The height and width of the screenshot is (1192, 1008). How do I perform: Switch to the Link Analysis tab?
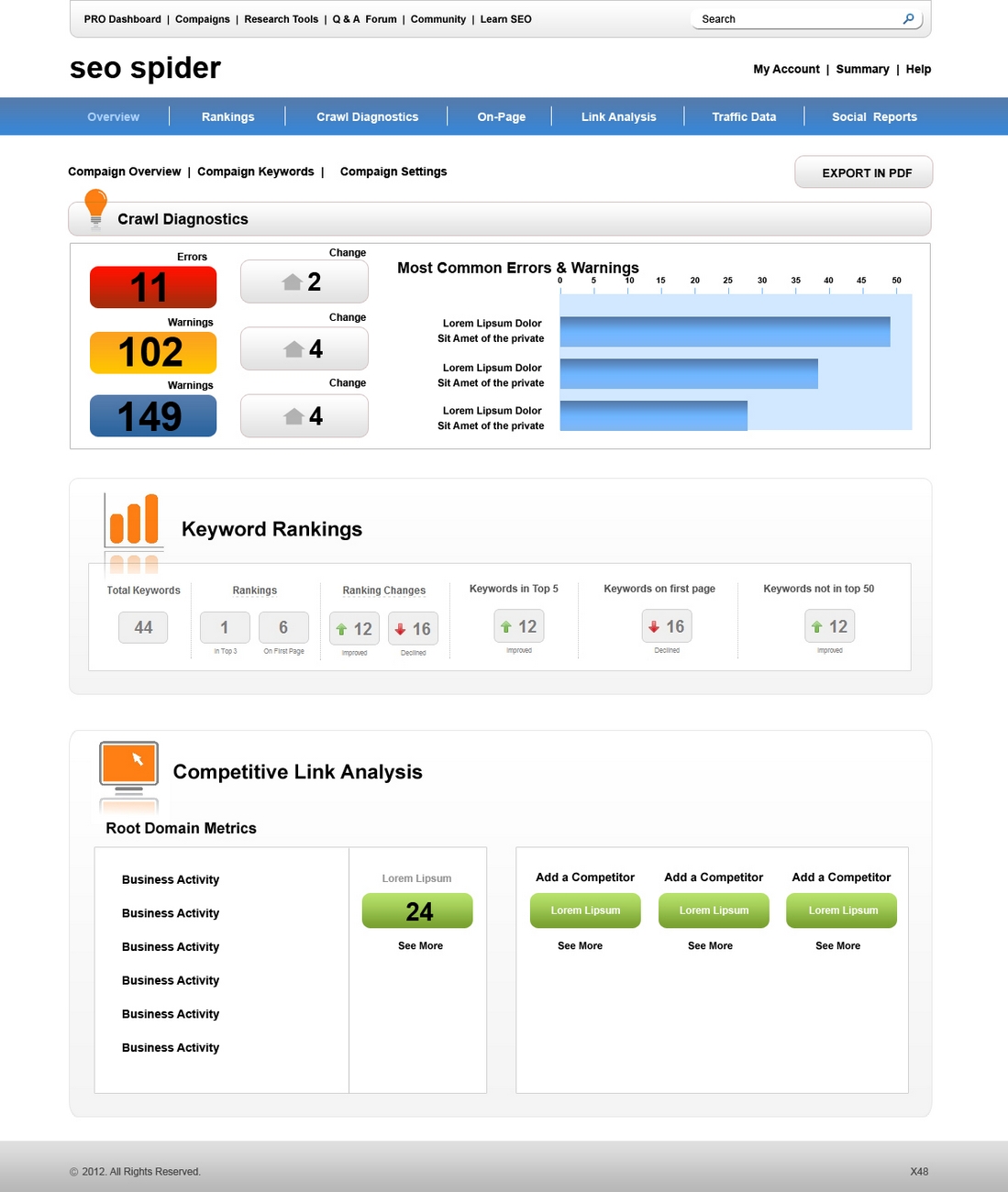tap(619, 116)
